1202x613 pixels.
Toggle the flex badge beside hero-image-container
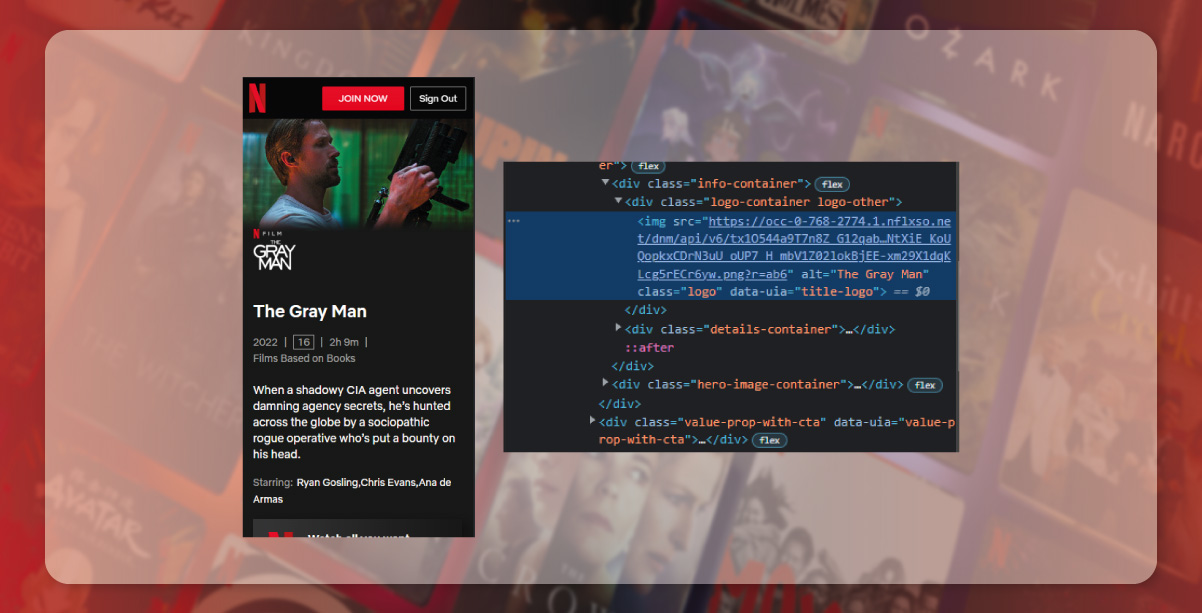(x=925, y=385)
